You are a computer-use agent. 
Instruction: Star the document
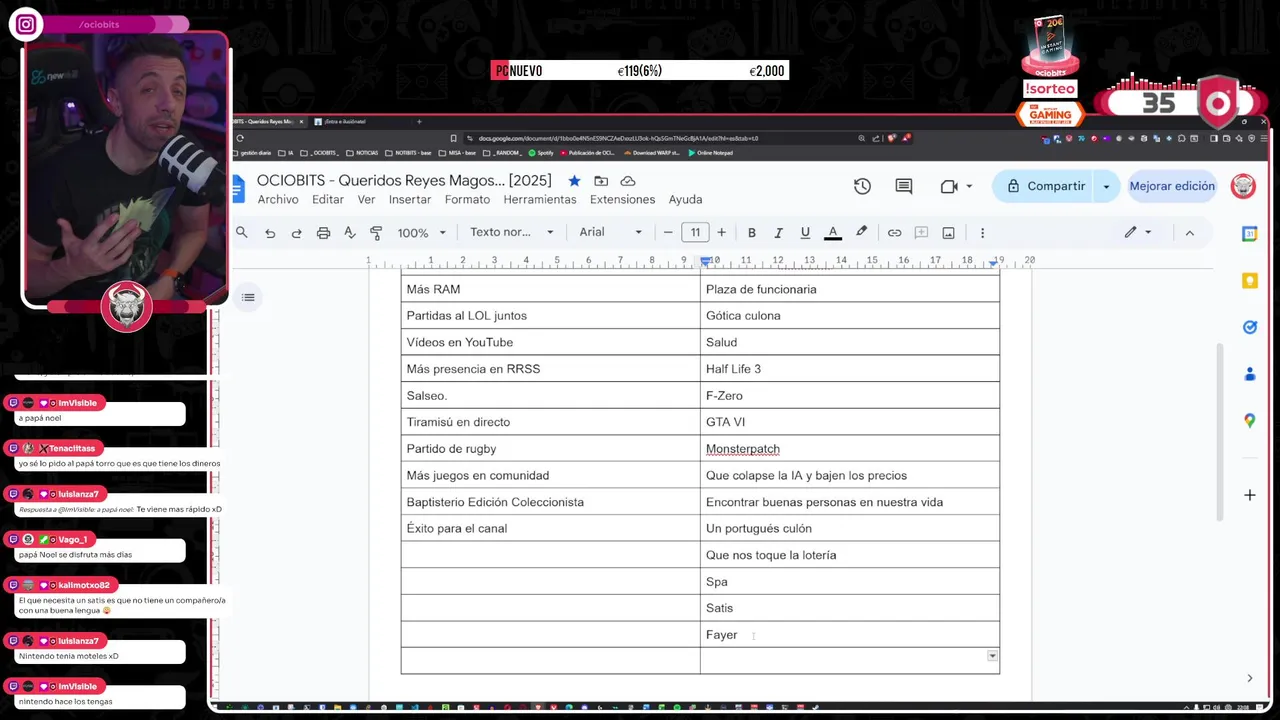pos(574,181)
